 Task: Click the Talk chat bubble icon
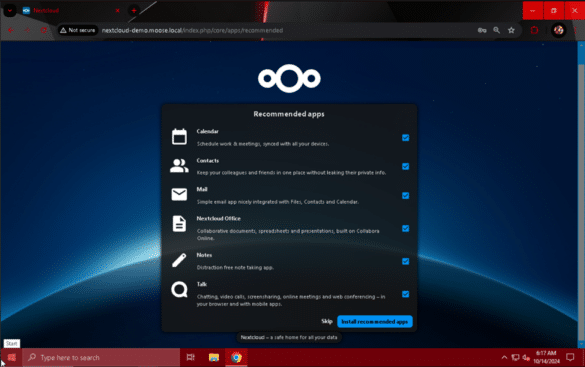pyautogui.click(x=179, y=289)
